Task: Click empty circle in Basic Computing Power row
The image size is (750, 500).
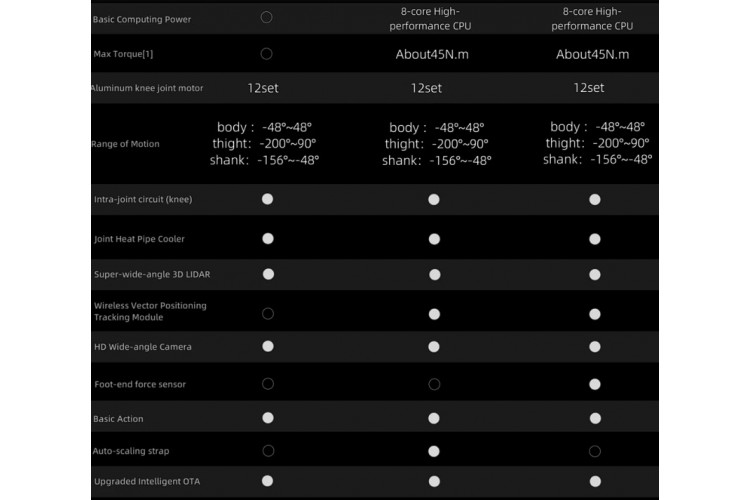Action: coord(266,17)
